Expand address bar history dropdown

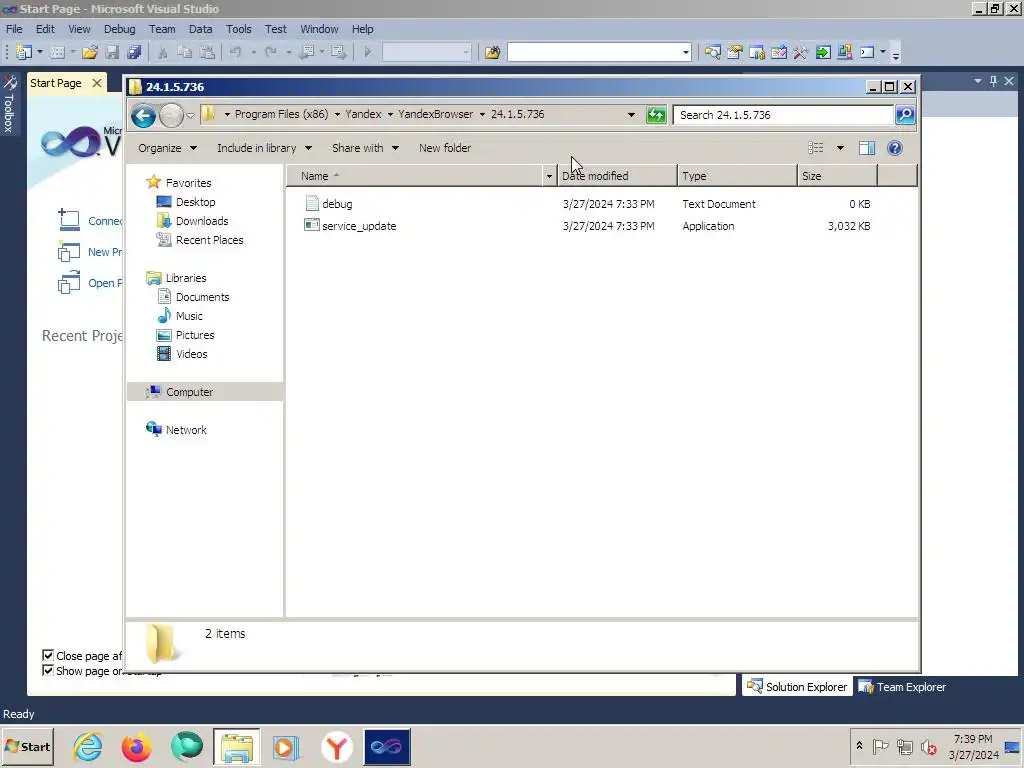point(631,115)
